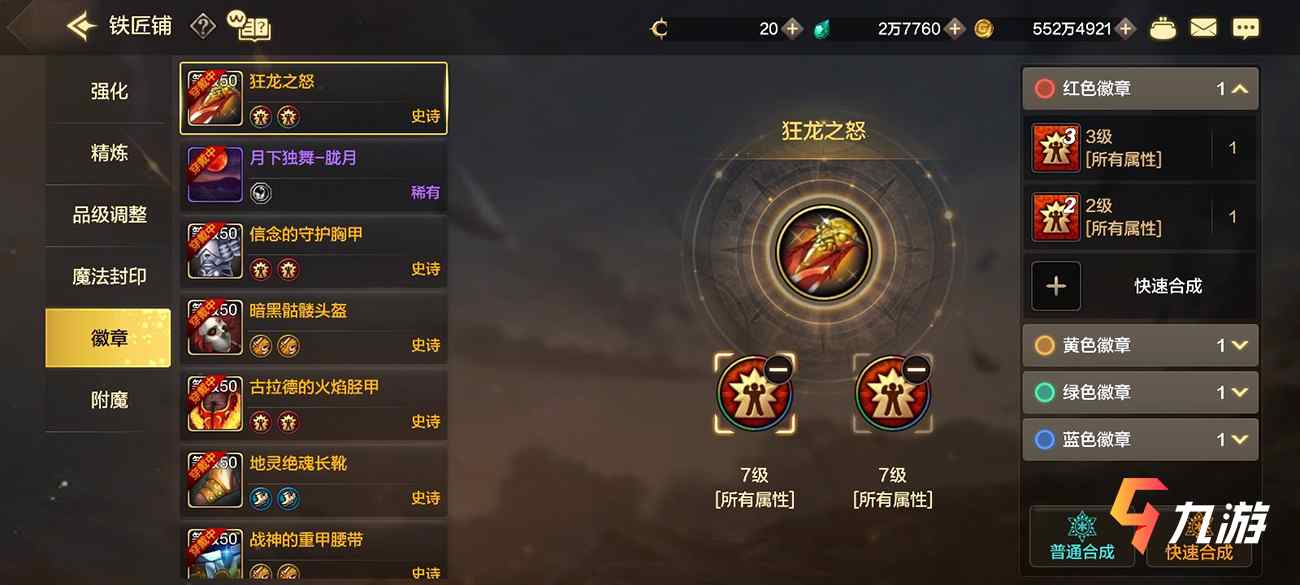Screen dimensions: 1300x585
Task: Open the mail envelope icon
Action: click(x=1203, y=28)
